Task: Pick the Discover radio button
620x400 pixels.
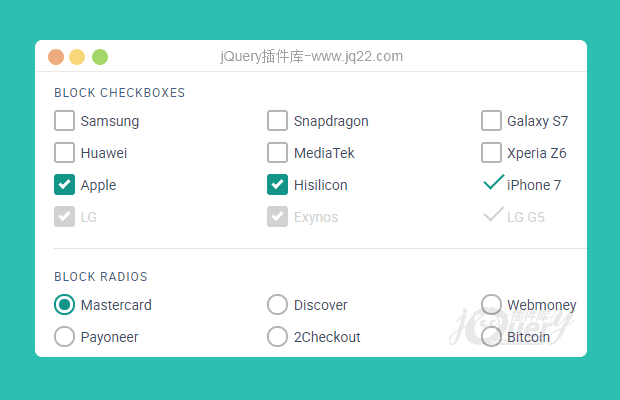Action: pyautogui.click(x=277, y=305)
